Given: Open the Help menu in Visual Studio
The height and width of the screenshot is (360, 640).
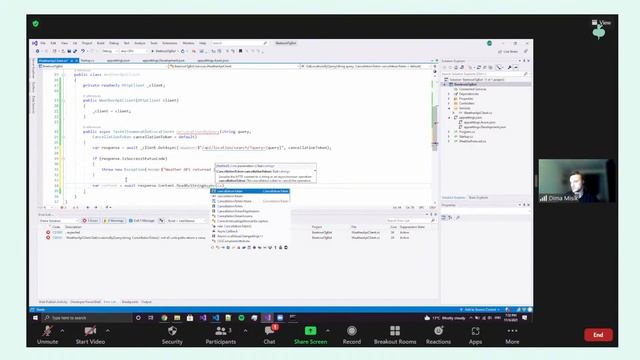Looking at the screenshot, I should pos(202,43).
